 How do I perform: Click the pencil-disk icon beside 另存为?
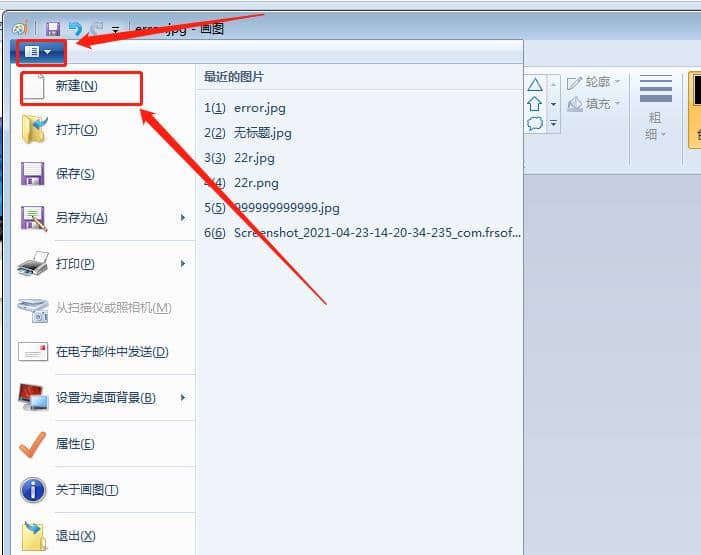(34, 218)
